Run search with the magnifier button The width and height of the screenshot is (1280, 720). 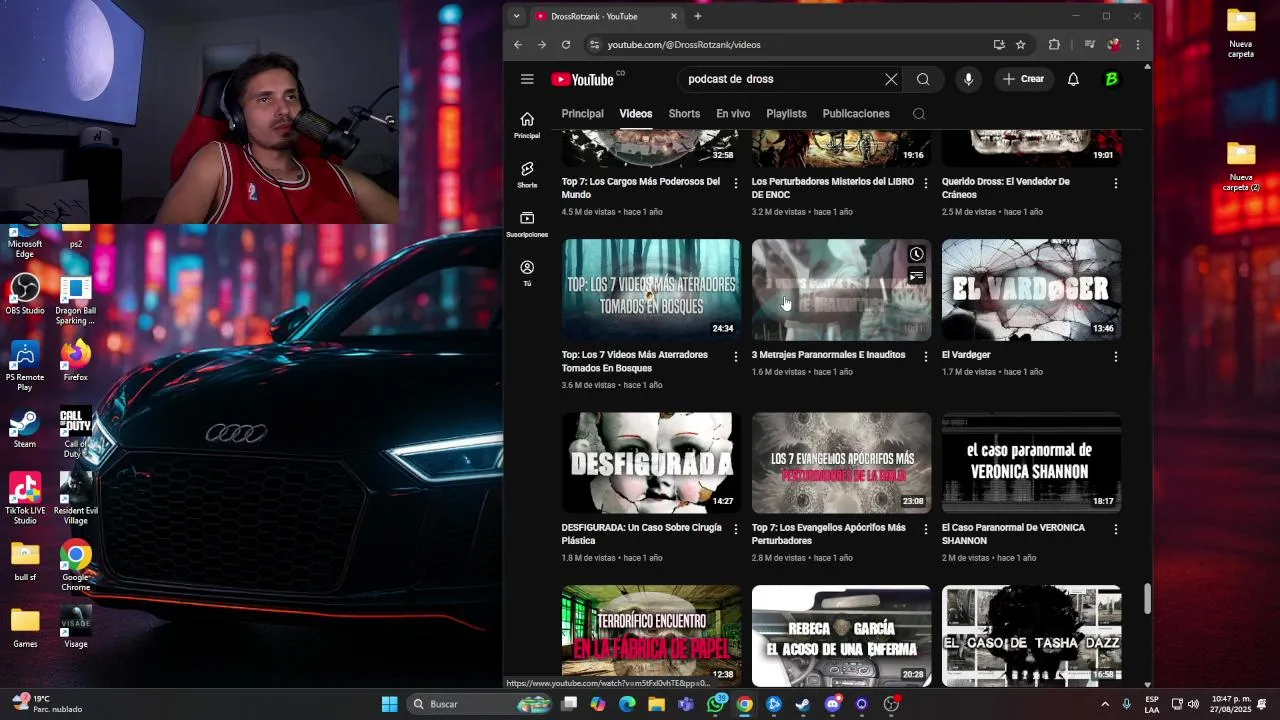(x=923, y=79)
